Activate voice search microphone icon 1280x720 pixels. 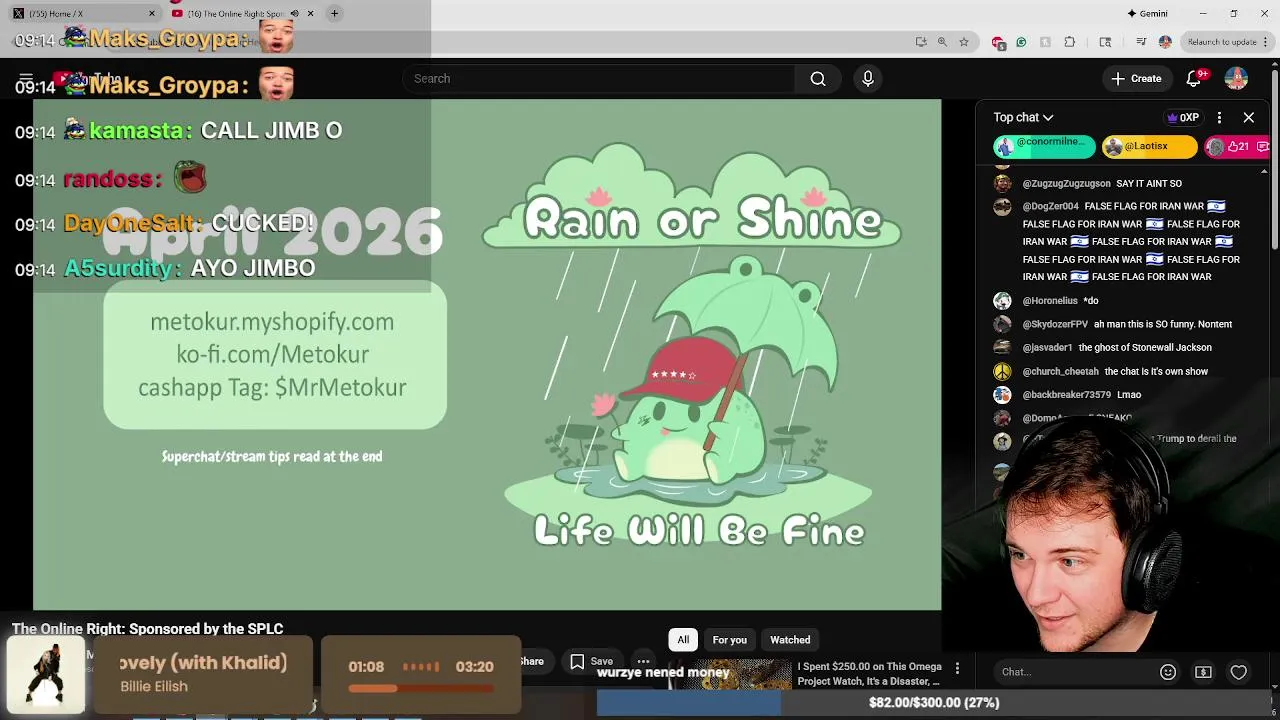tap(868, 79)
